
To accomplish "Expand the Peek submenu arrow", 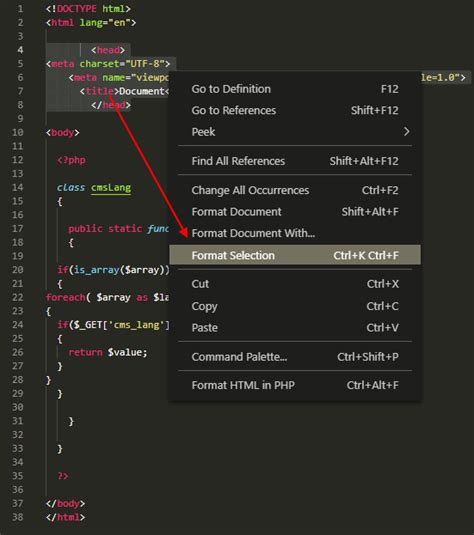I will point(406,132).
